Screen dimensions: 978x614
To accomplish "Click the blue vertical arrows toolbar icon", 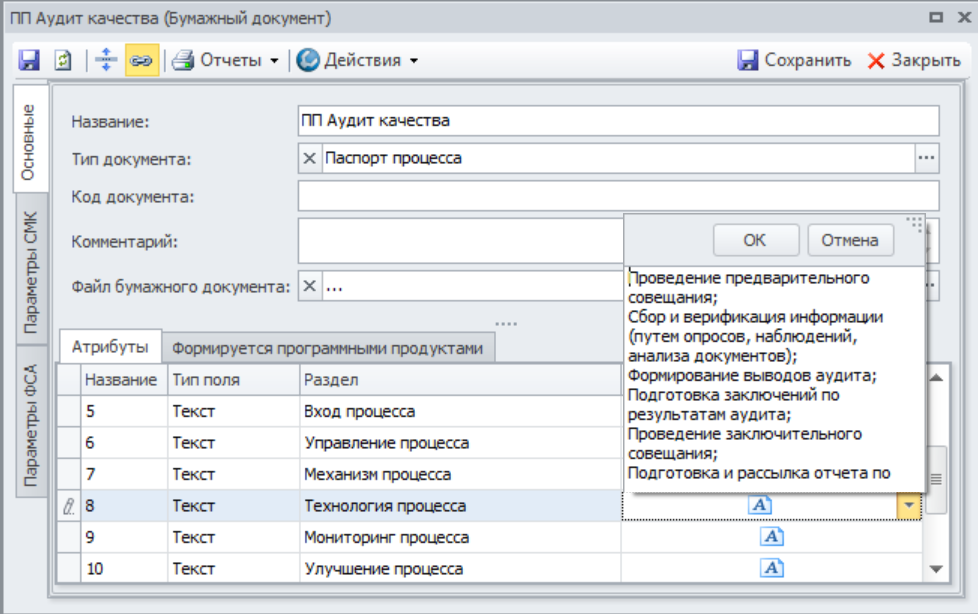I will point(107,60).
